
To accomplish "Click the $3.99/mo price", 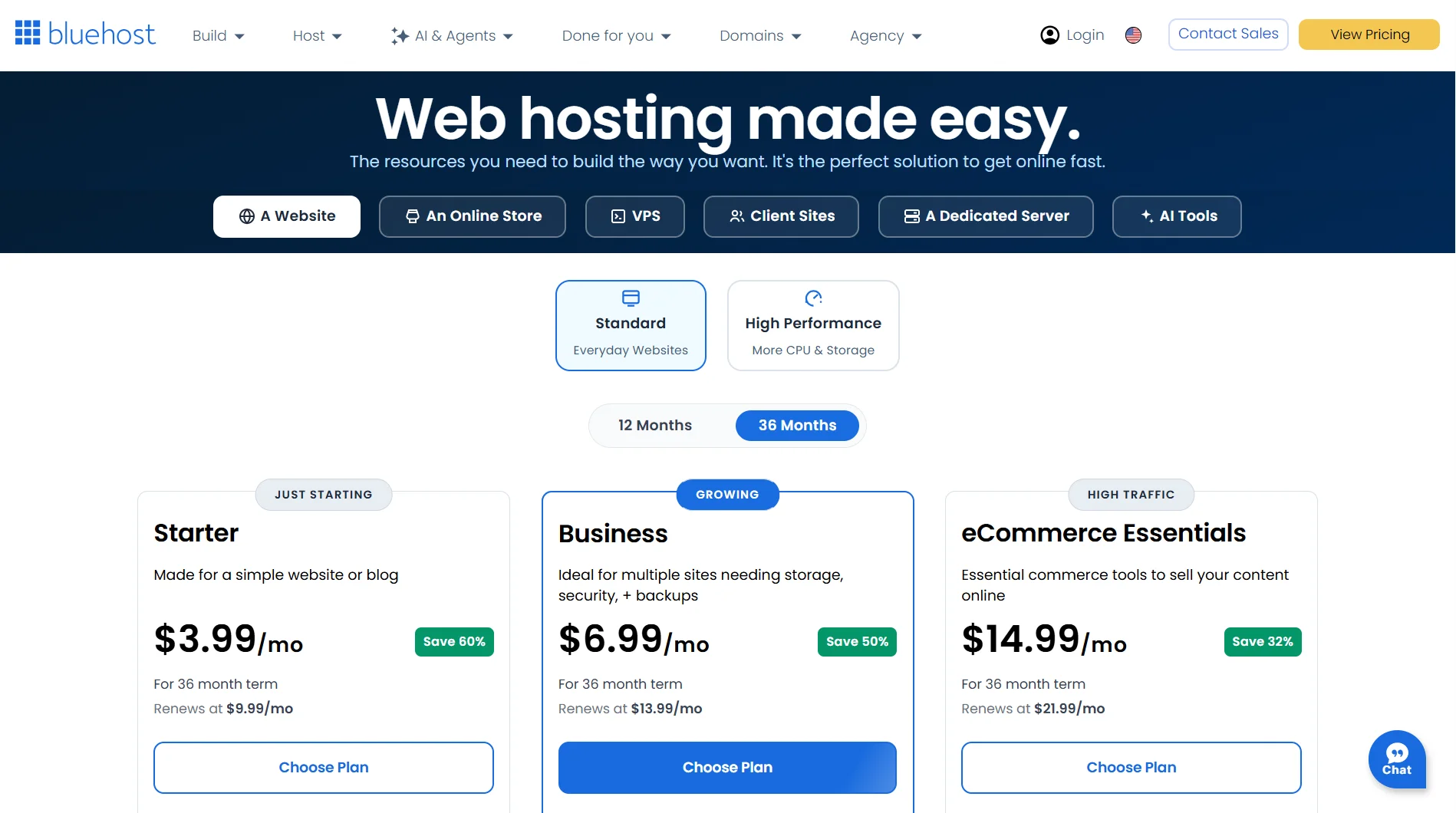I will [x=229, y=640].
